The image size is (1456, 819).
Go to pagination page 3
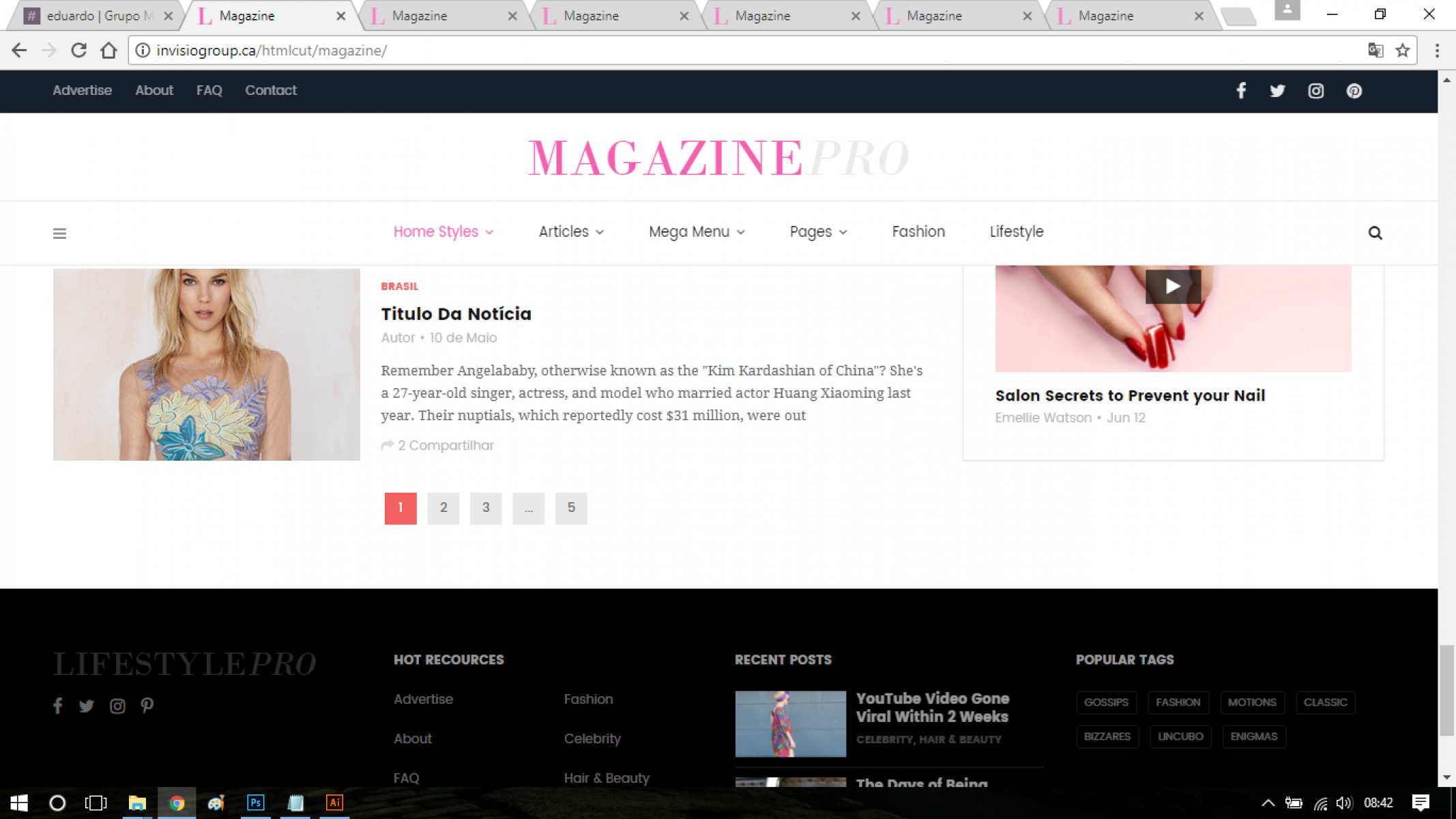point(486,508)
